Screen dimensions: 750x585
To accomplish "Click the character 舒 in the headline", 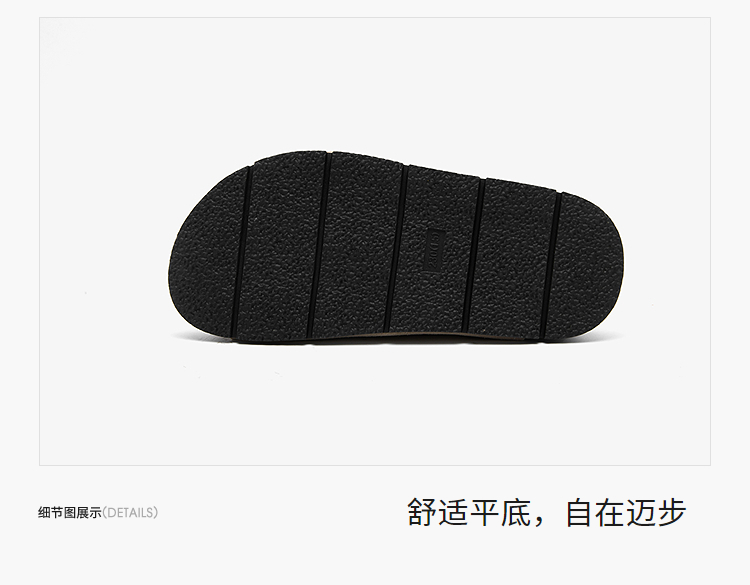I will coord(422,512).
